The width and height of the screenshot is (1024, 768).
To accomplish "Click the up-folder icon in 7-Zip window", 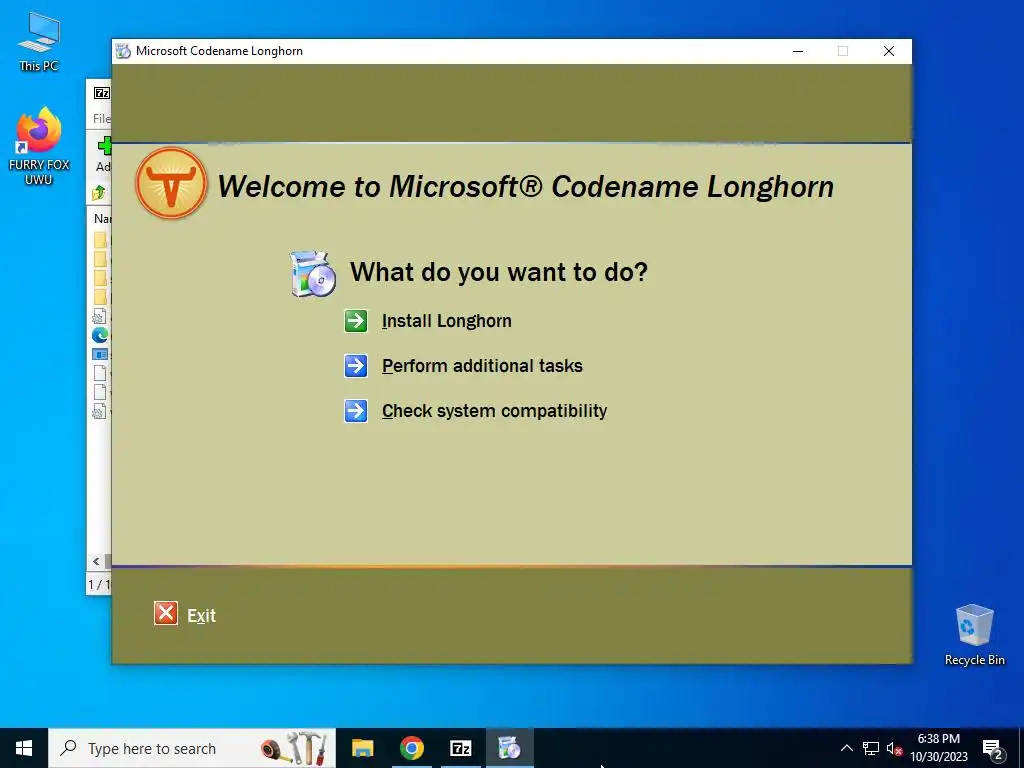I will [99, 193].
